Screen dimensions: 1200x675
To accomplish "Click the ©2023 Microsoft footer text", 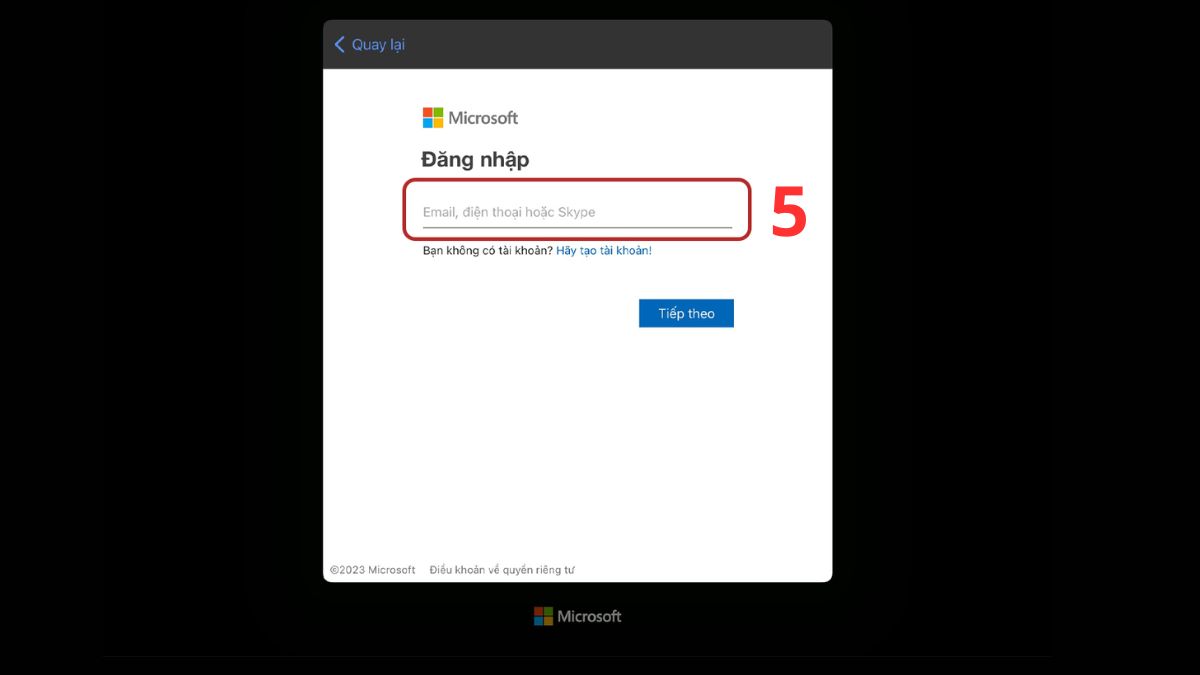I will click(372, 570).
